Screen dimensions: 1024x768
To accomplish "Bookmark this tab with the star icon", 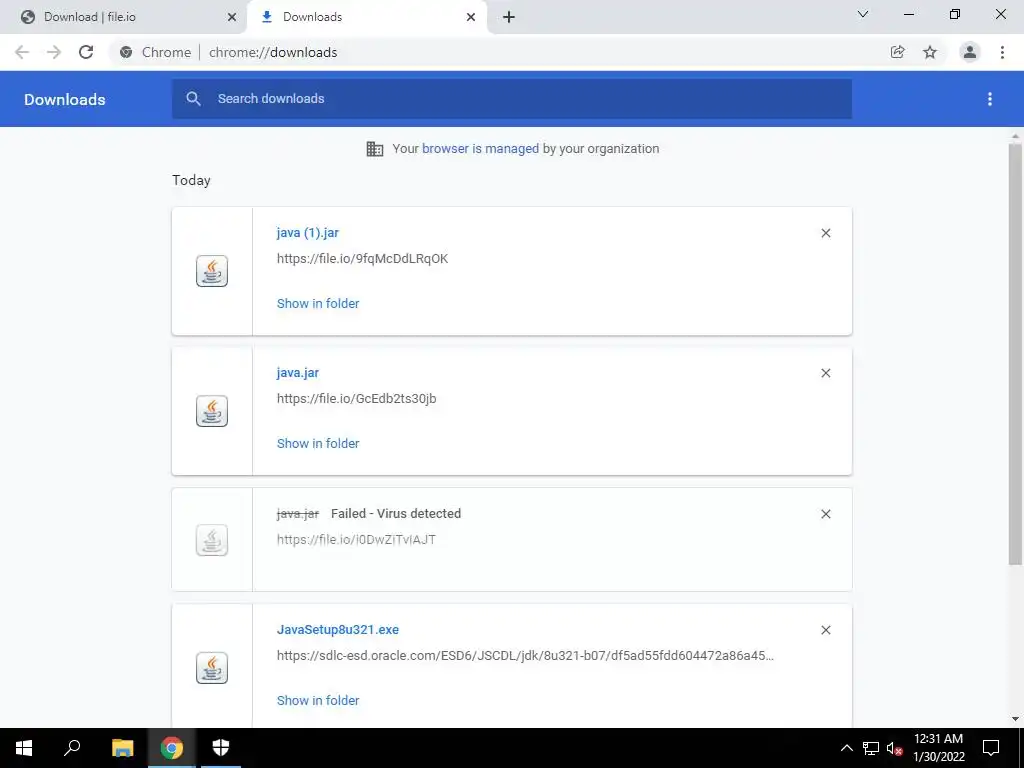I will pyautogui.click(x=930, y=52).
